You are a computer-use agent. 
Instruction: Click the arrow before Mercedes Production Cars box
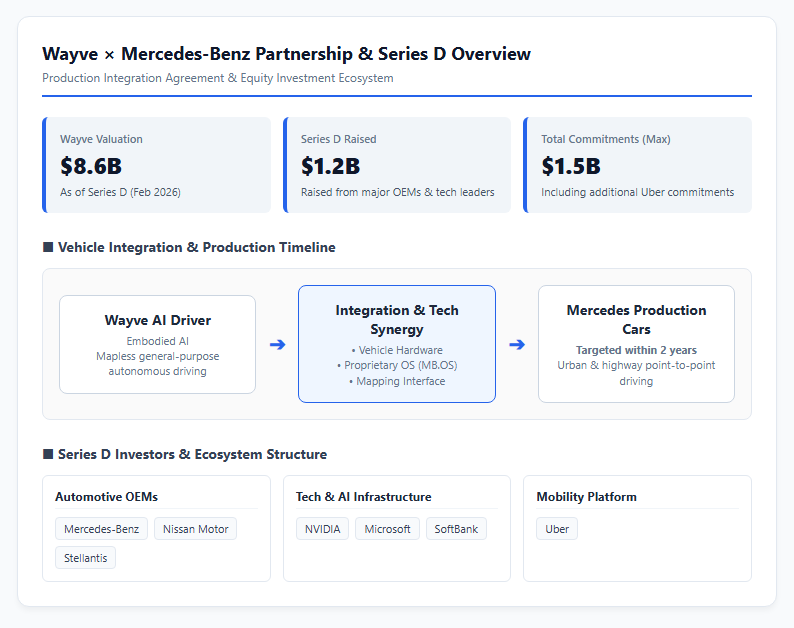[517, 344]
